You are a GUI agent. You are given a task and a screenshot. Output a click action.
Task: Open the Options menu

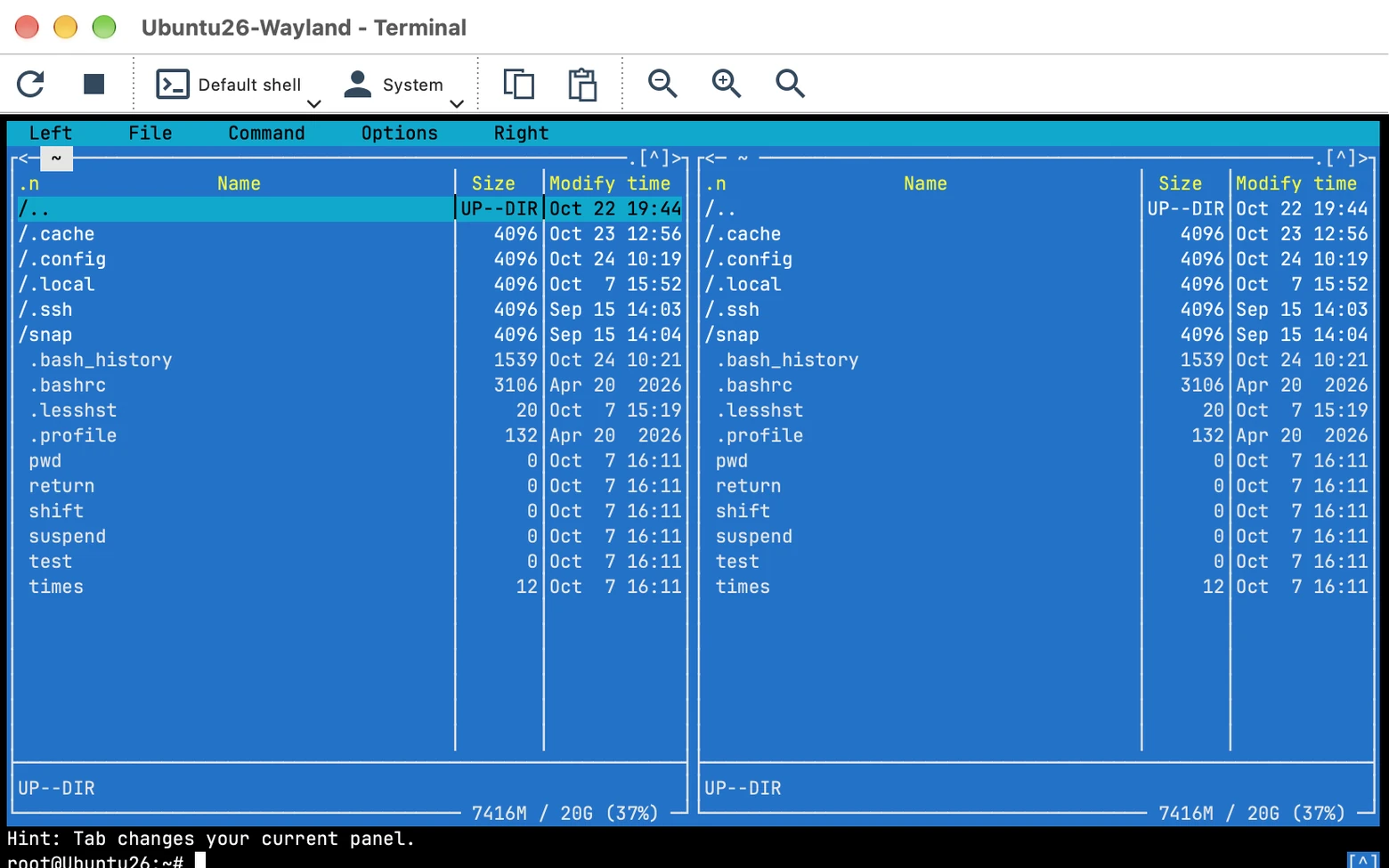point(399,134)
